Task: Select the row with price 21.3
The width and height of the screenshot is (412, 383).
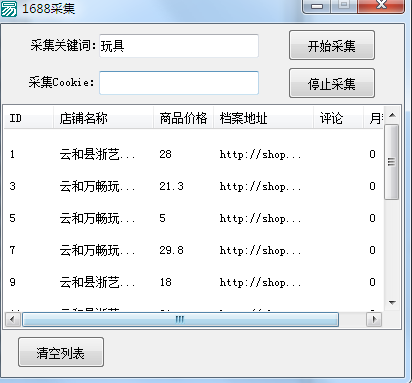Action: [x=193, y=186]
